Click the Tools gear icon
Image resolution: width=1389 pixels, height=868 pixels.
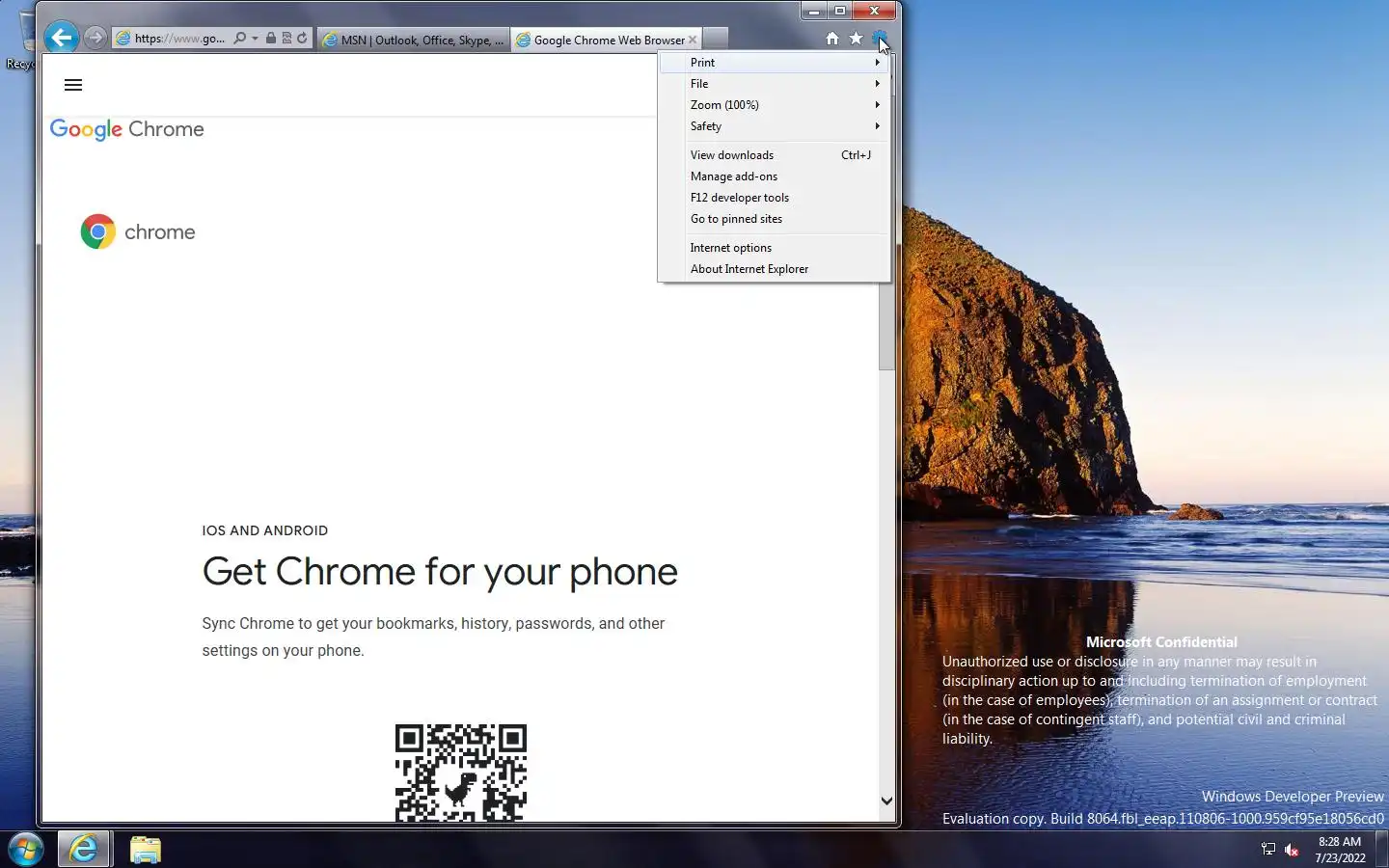point(879,39)
